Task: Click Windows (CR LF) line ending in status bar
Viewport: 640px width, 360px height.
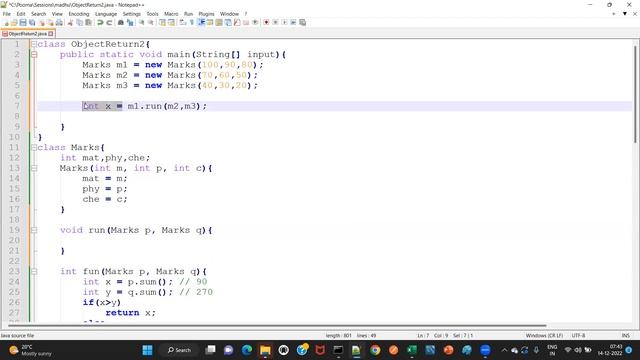Action: tap(544, 336)
